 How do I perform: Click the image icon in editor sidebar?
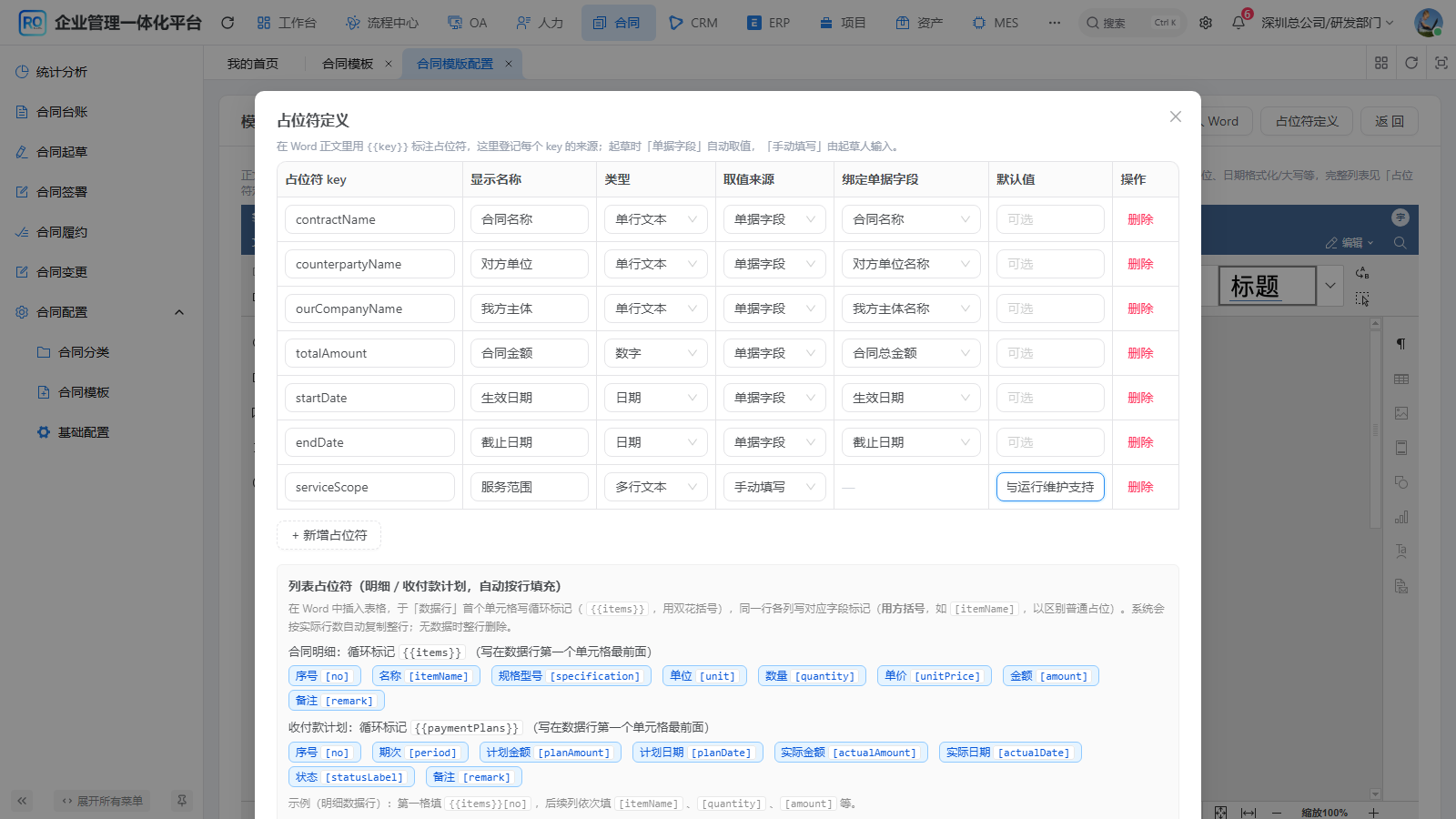1401,413
